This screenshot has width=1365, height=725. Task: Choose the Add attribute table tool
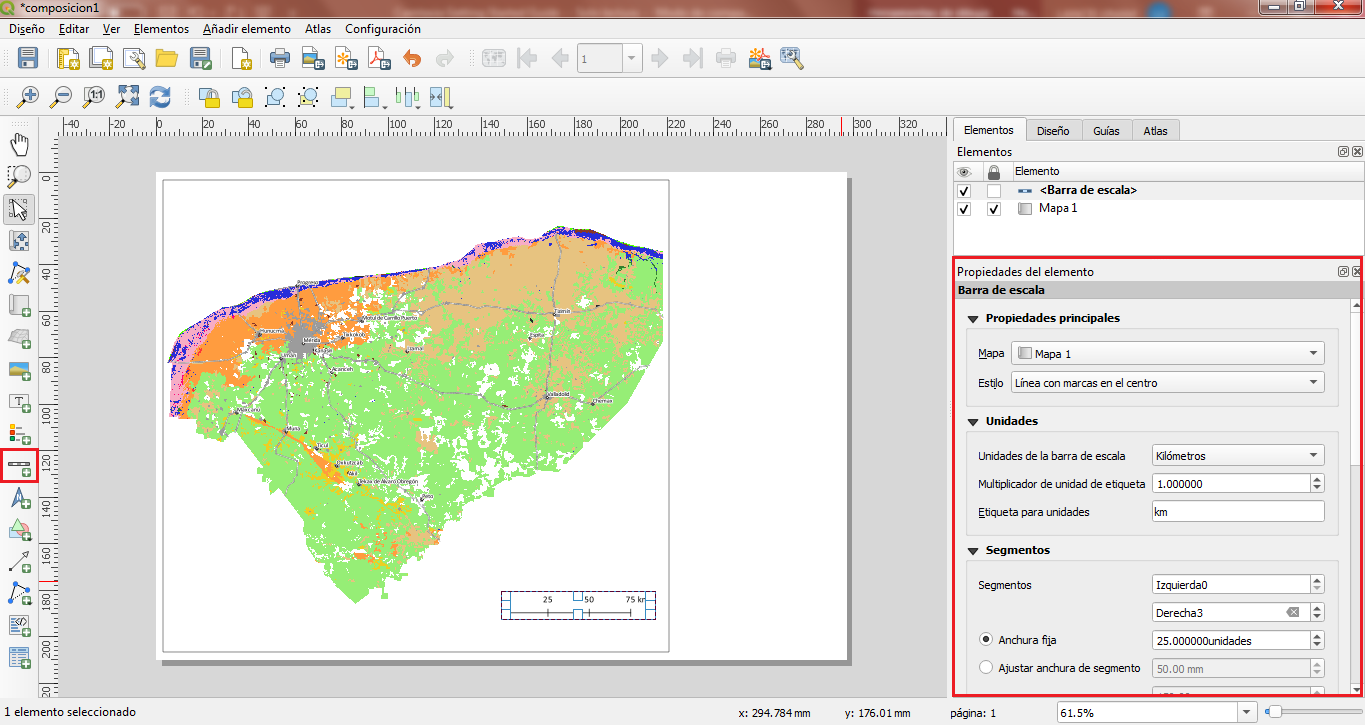[19, 657]
